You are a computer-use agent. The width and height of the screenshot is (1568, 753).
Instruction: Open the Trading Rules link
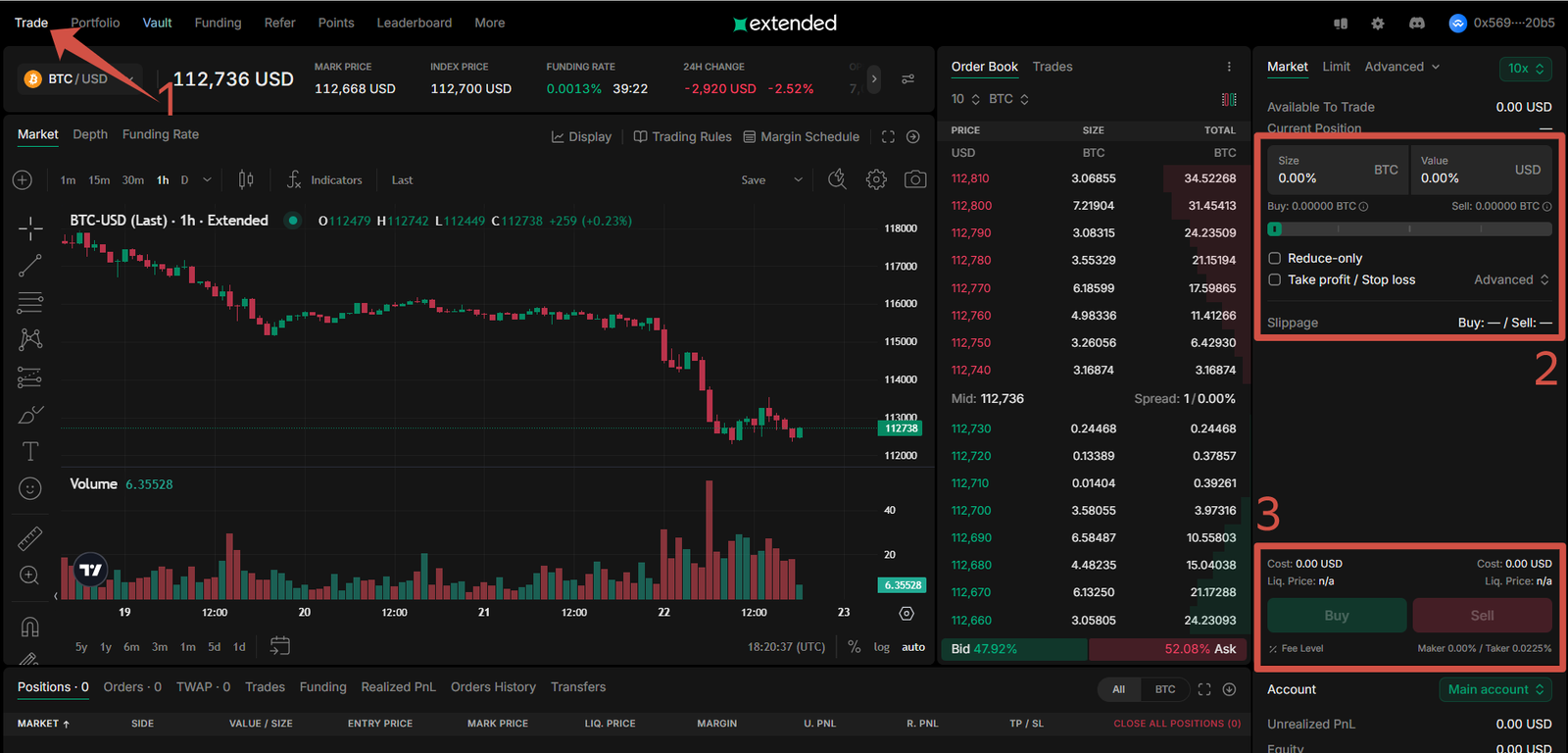click(682, 137)
